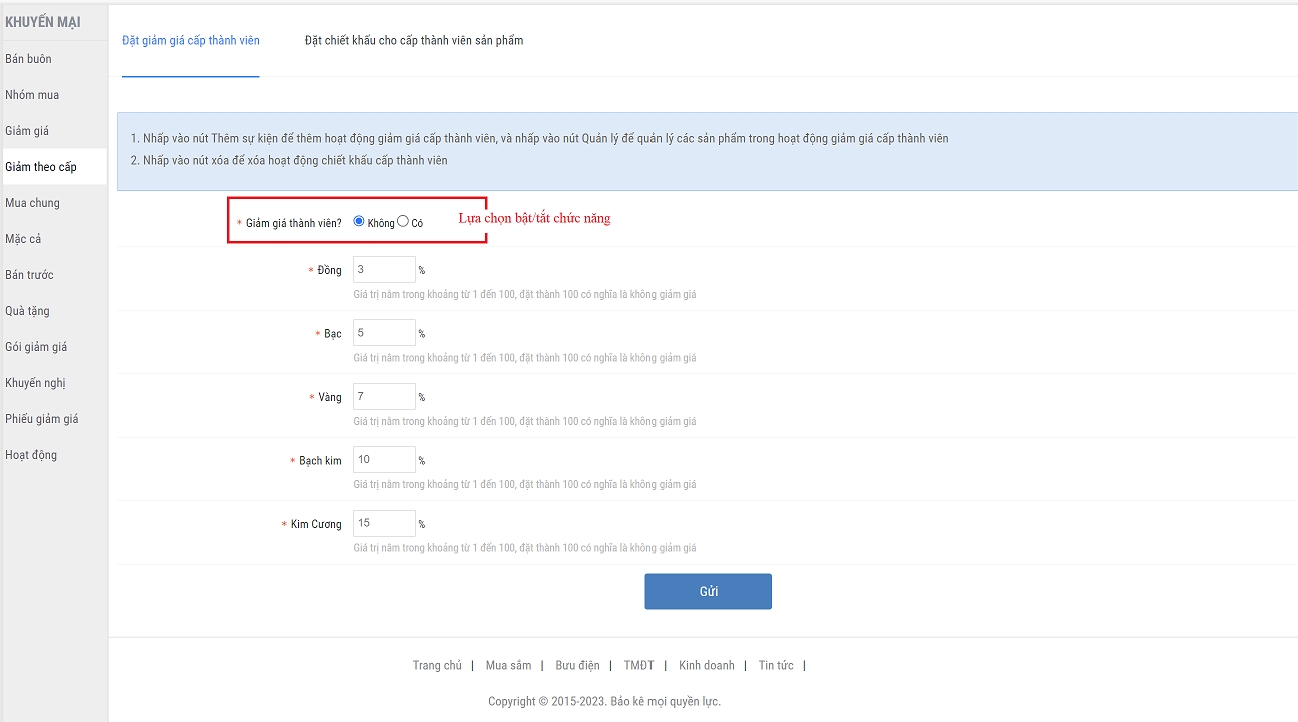1298x722 pixels.
Task: Open 'Mua chung' sidebar section
Action: pyautogui.click(x=32, y=203)
